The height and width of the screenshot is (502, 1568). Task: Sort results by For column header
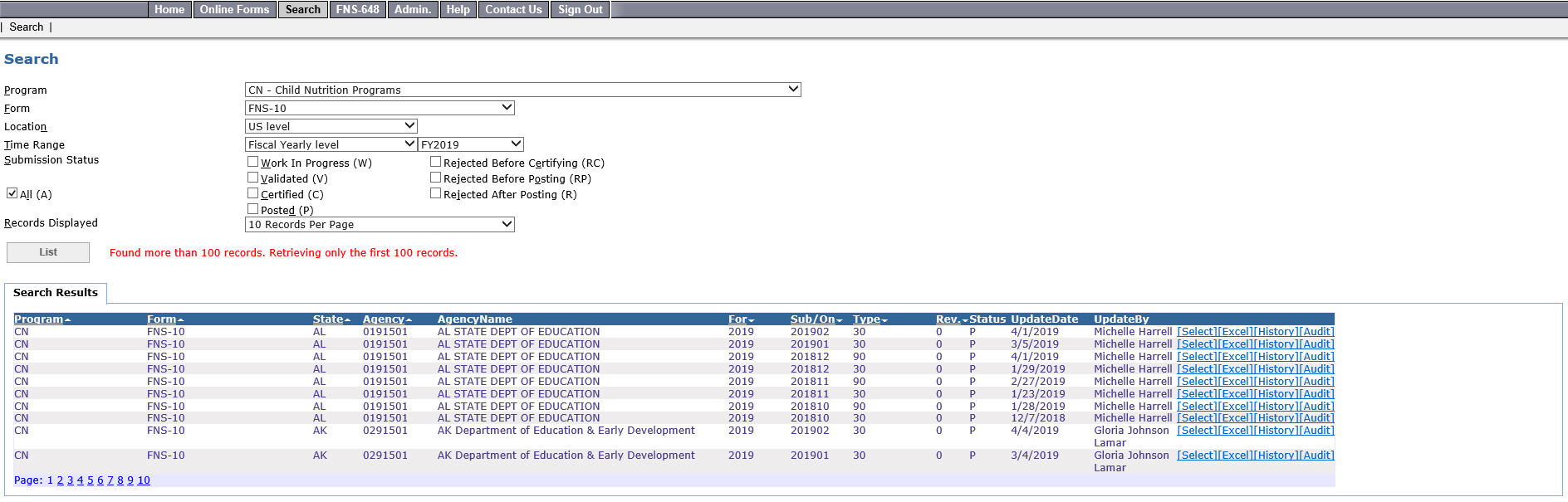tap(741, 319)
